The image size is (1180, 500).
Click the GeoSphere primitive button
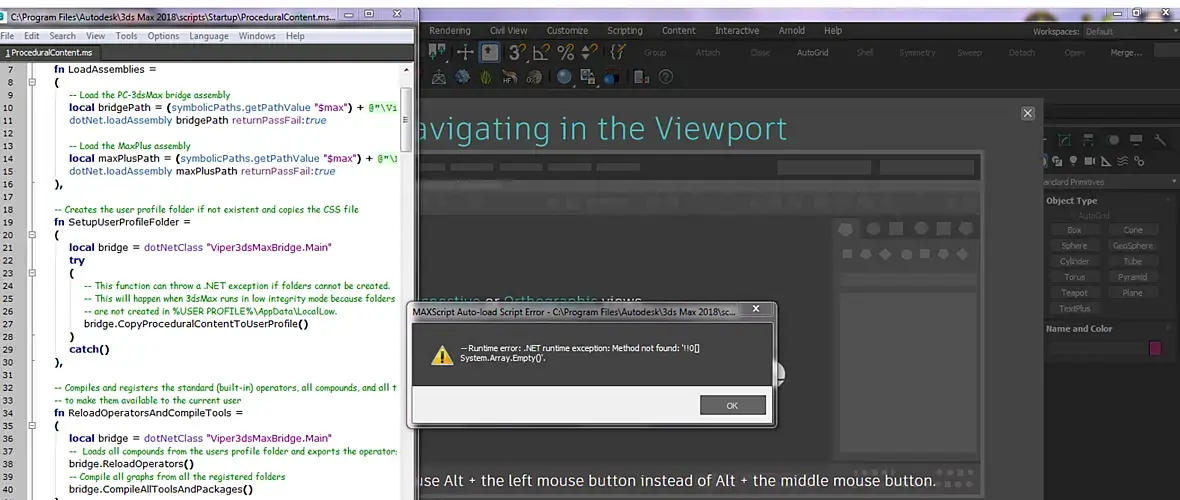point(1132,245)
